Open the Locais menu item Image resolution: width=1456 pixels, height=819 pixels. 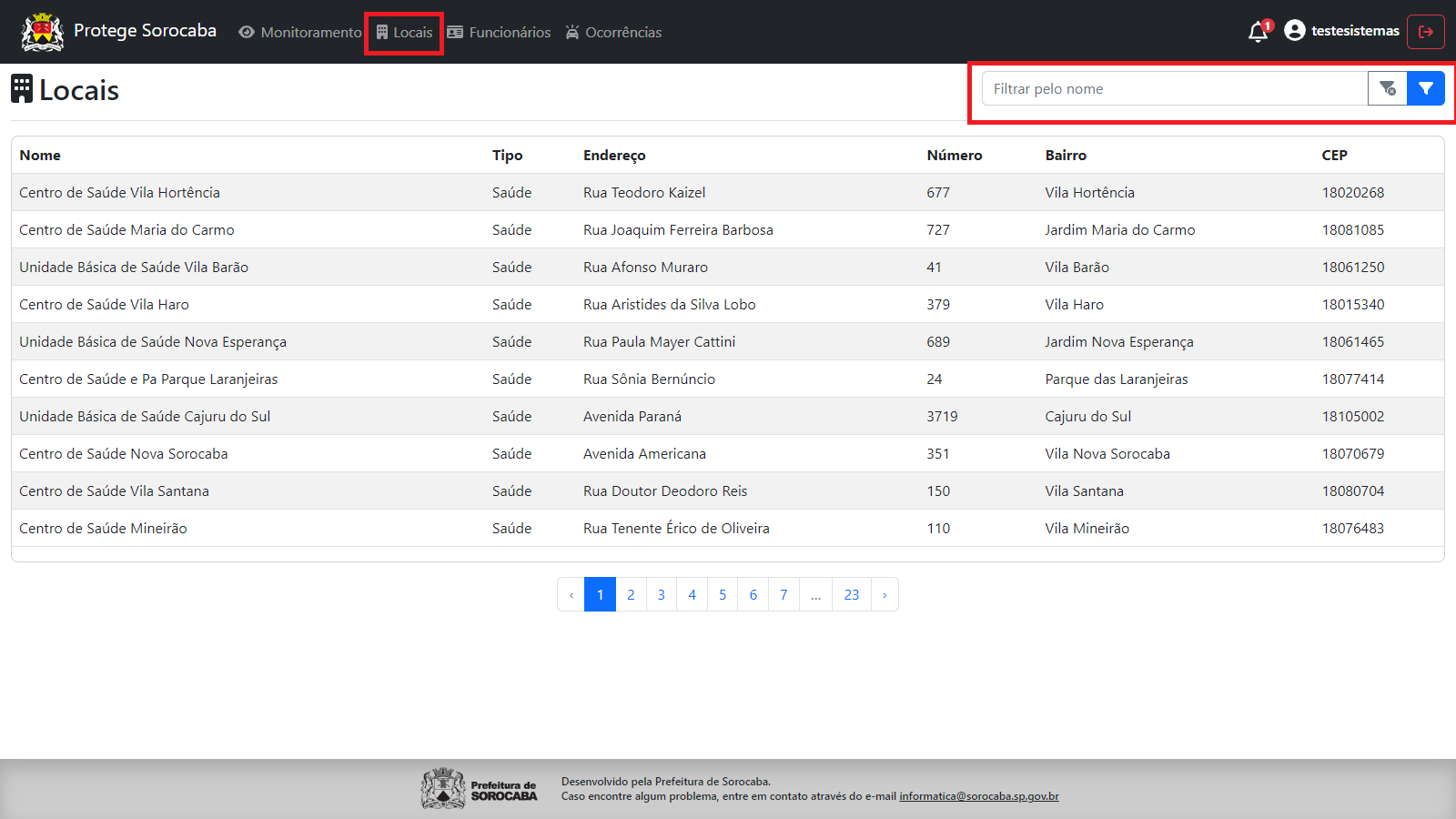(x=404, y=32)
